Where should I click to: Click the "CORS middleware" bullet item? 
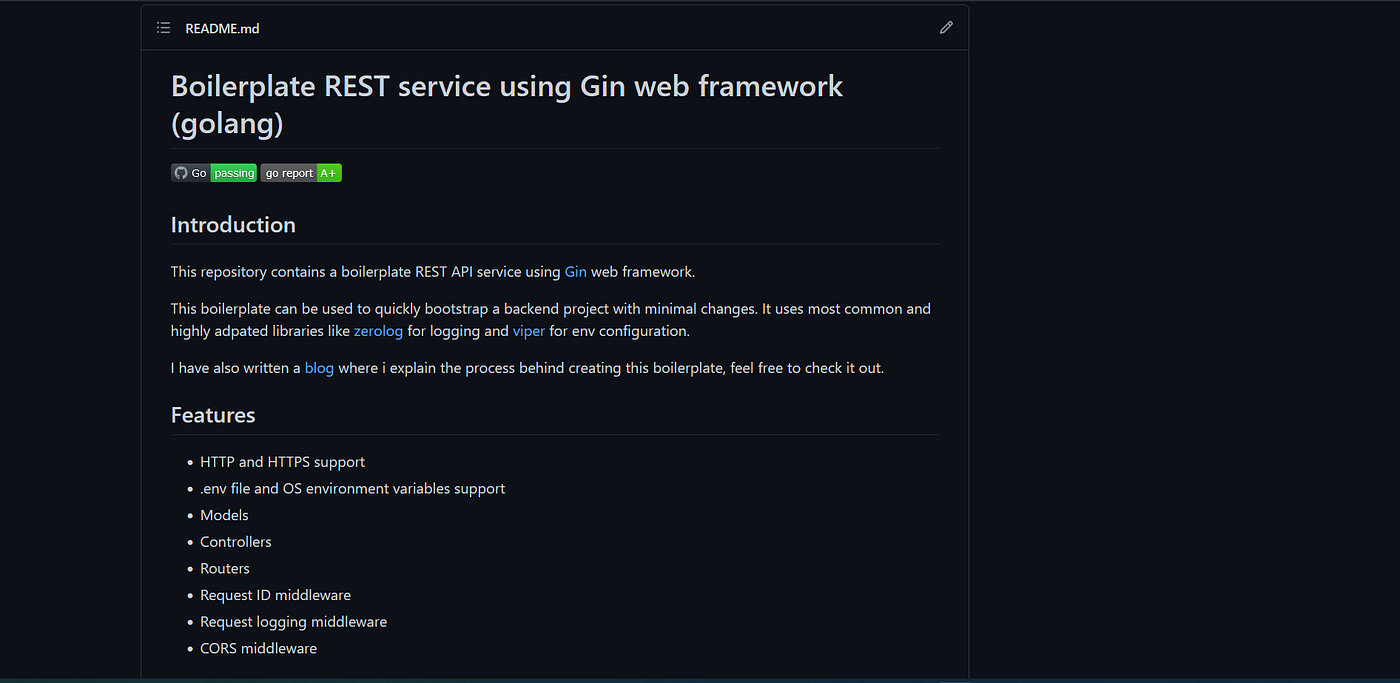pos(258,647)
